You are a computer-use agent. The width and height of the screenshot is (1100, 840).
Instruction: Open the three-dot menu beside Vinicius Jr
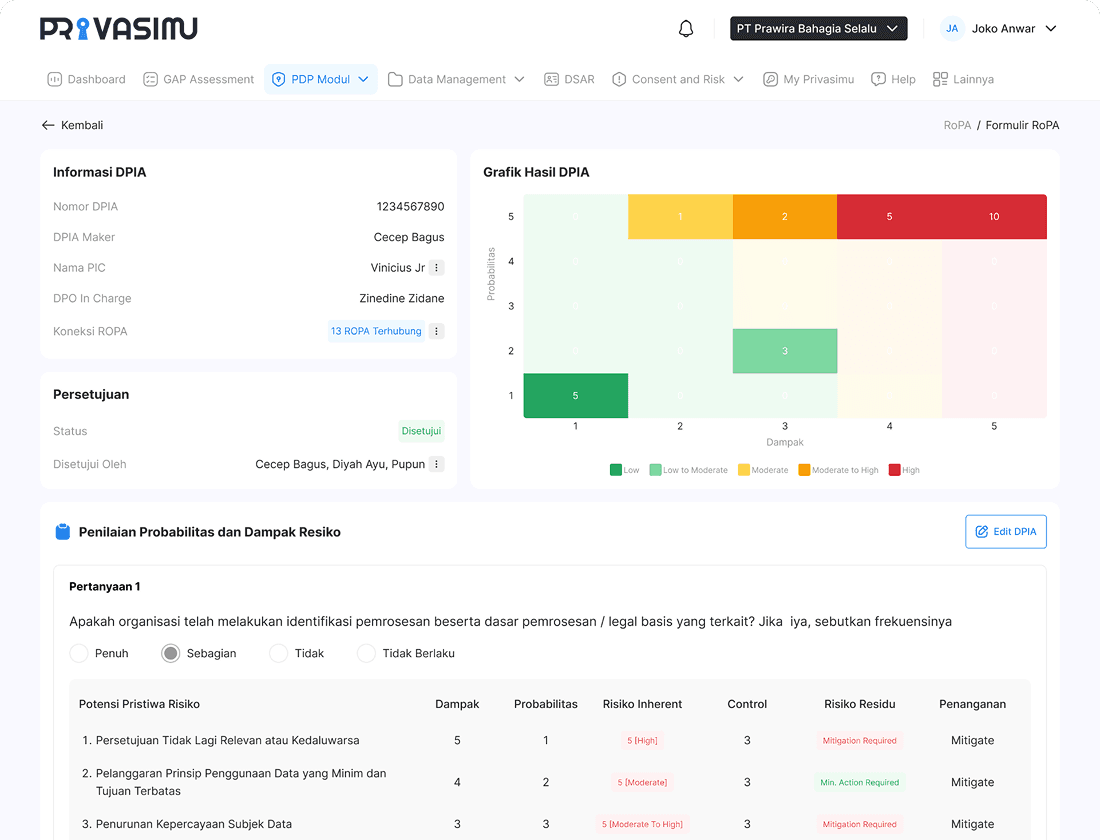[436, 267]
